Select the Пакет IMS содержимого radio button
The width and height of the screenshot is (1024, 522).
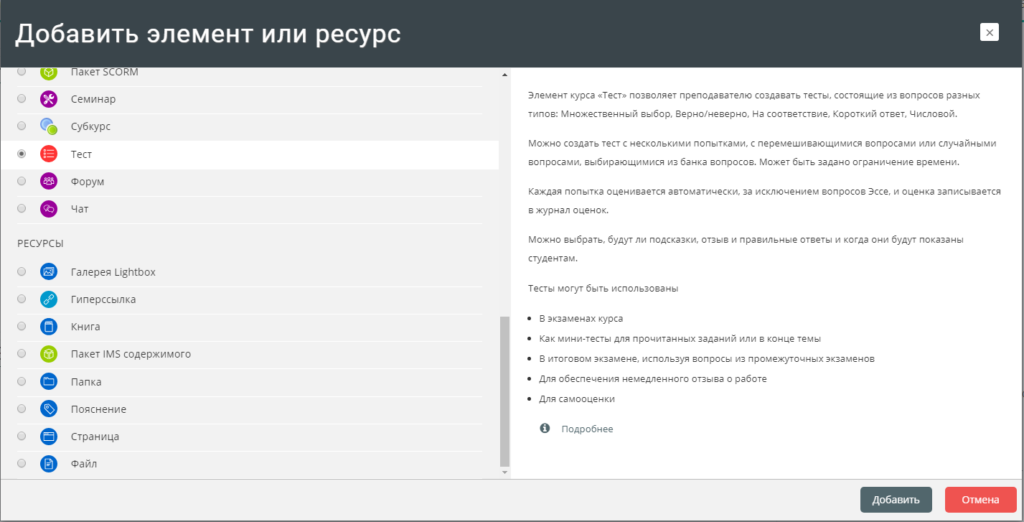coord(22,353)
